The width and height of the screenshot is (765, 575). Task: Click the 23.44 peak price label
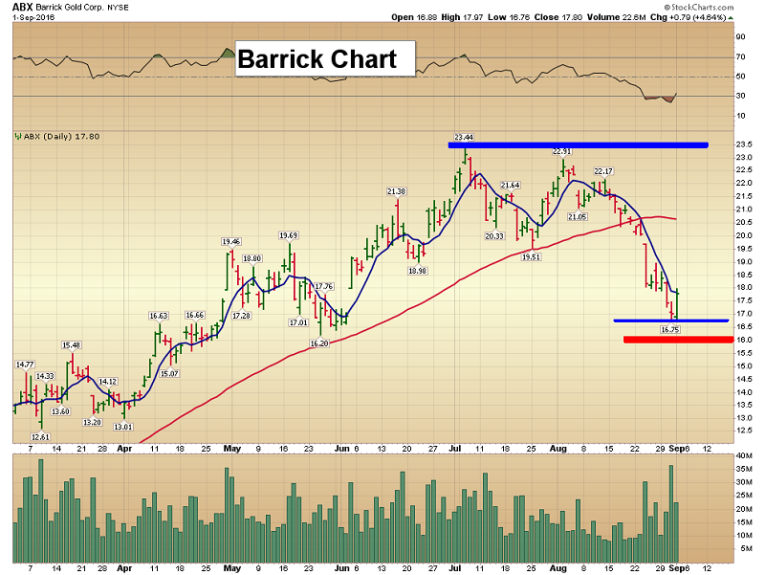pos(463,137)
